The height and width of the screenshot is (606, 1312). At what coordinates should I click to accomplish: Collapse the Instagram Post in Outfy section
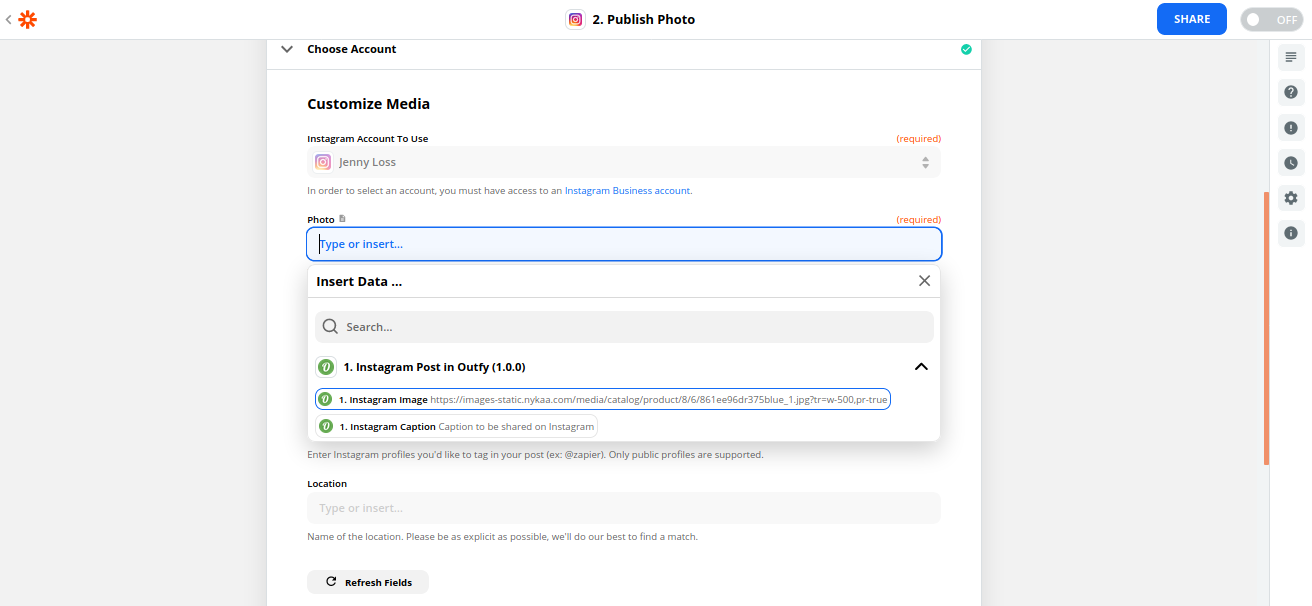tap(921, 367)
